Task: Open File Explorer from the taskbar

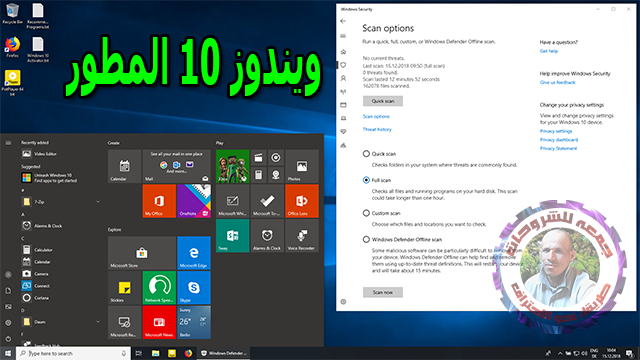Action: 156,353
